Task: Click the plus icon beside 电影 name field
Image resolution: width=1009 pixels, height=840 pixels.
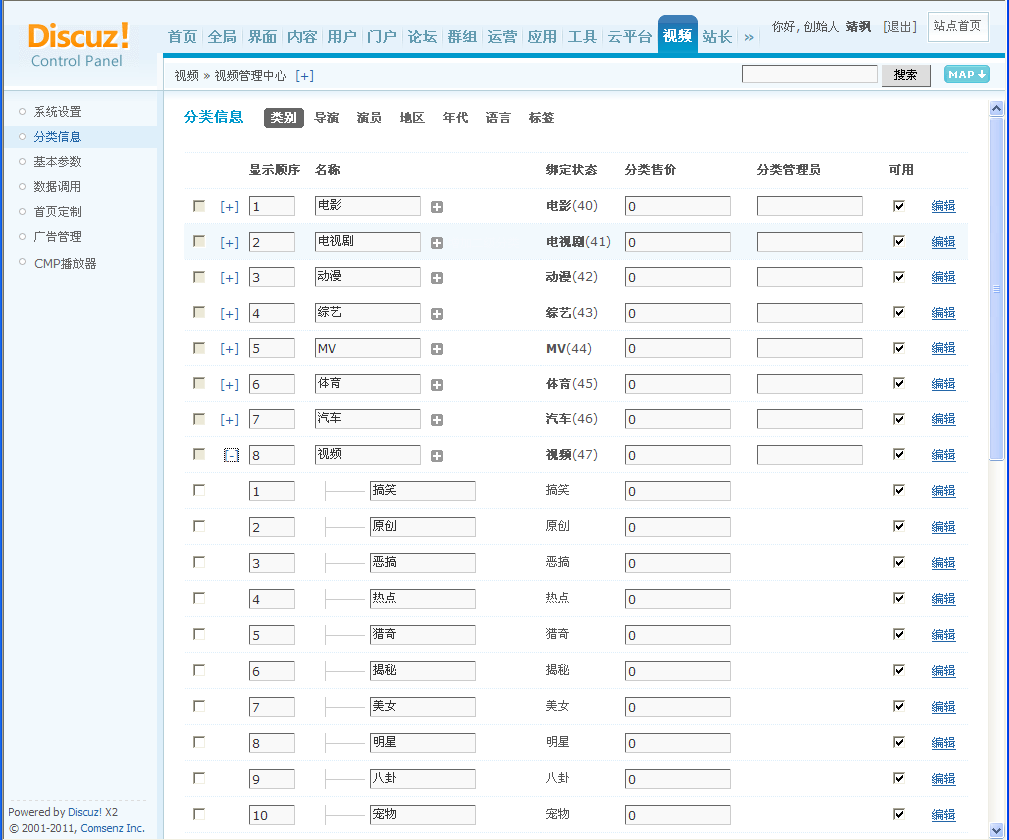Action: (437, 207)
